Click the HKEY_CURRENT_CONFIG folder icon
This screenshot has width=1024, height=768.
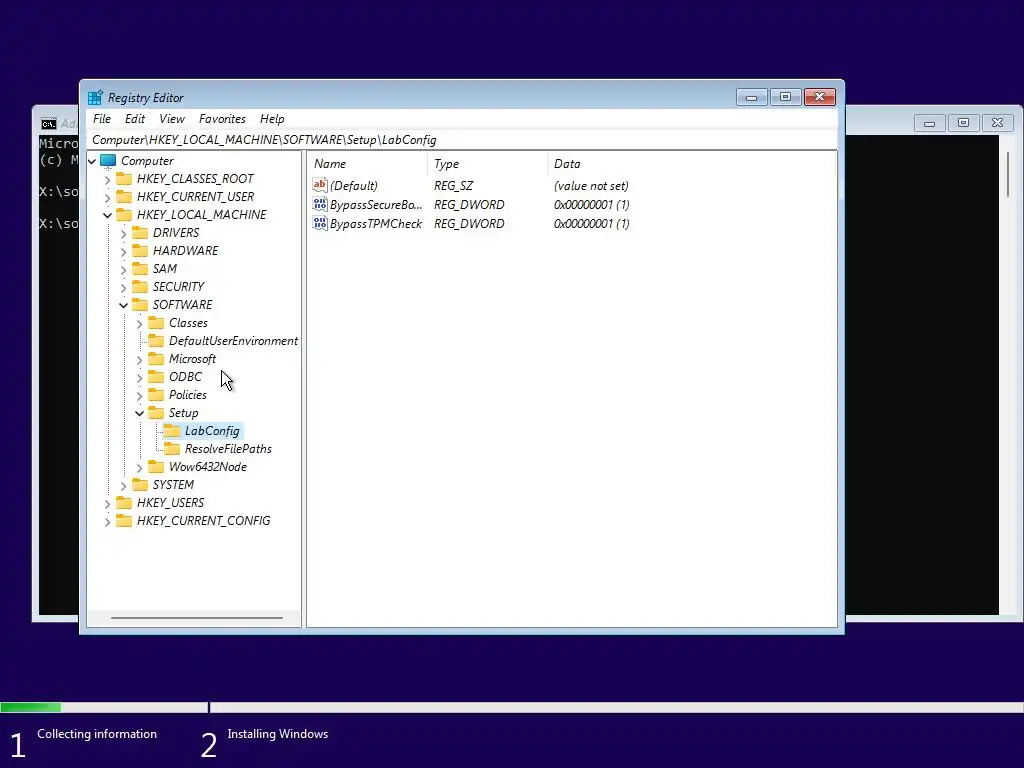124,520
